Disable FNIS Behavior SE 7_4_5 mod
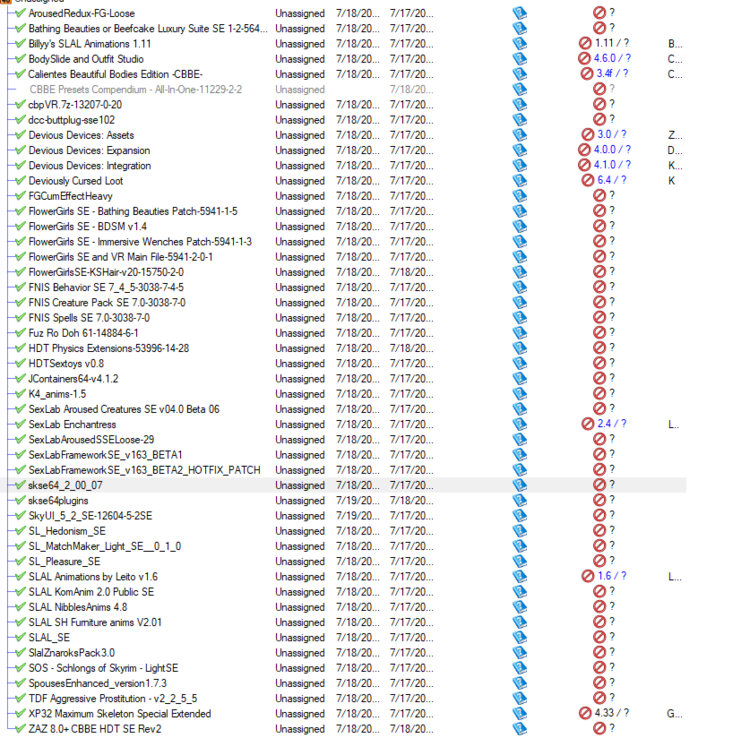 coord(20,286)
